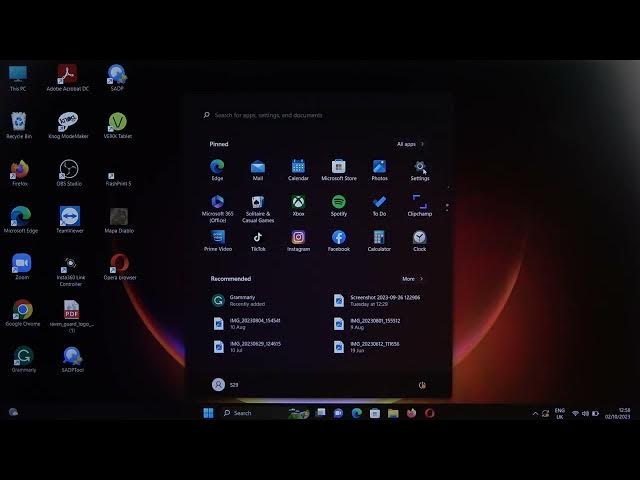
Task: Open Edge from the taskbar
Action: point(357,413)
